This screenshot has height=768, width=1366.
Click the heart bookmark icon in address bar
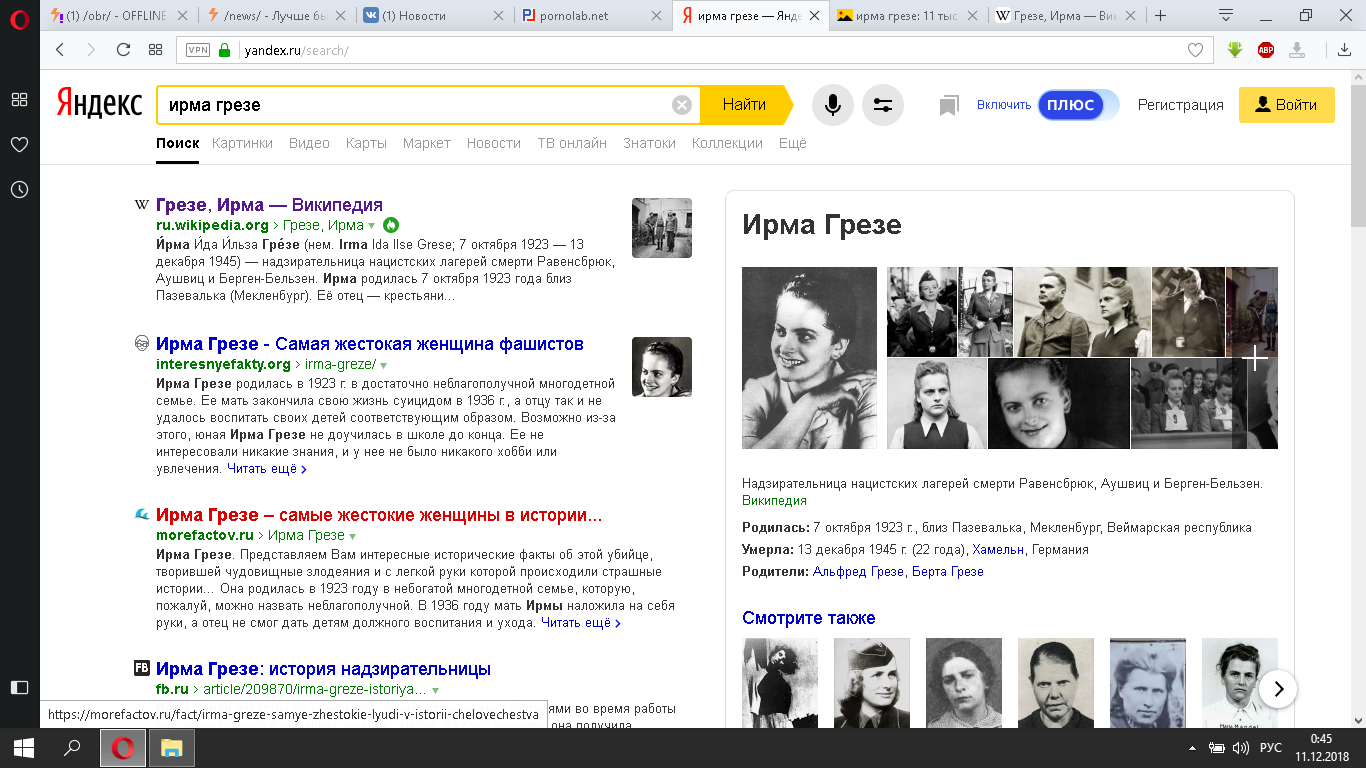[x=1195, y=50]
